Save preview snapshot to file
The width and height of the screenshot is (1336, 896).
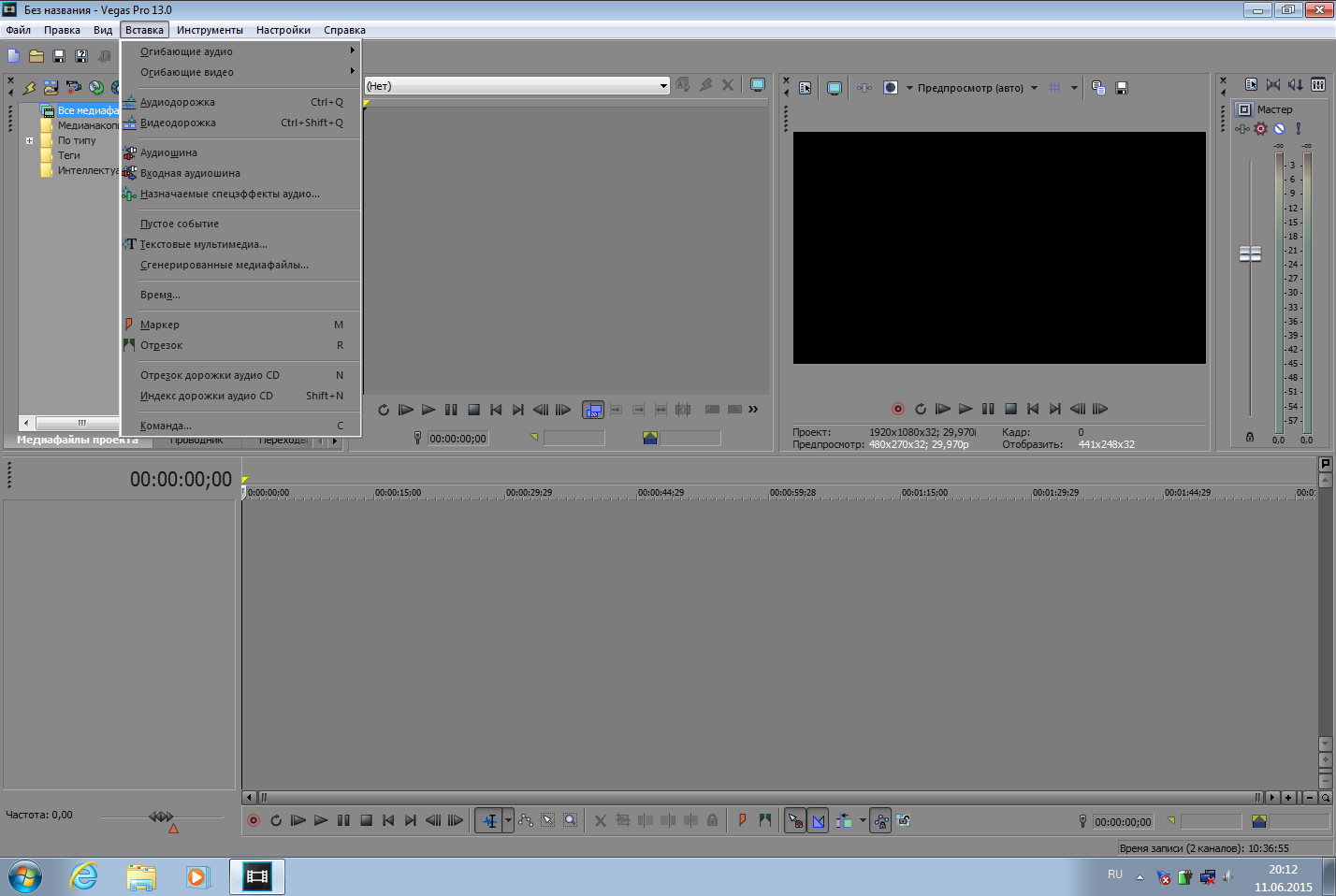pos(1122,88)
